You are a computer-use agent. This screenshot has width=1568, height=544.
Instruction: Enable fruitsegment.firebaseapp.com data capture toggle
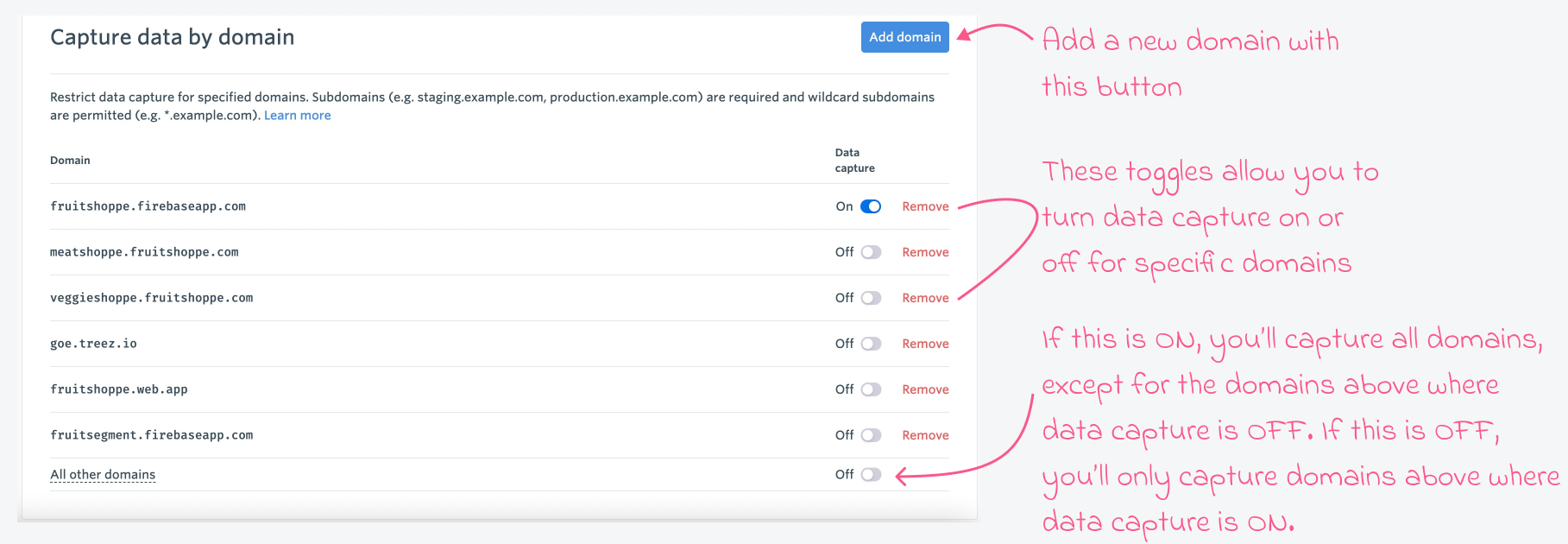click(x=871, y=435)
